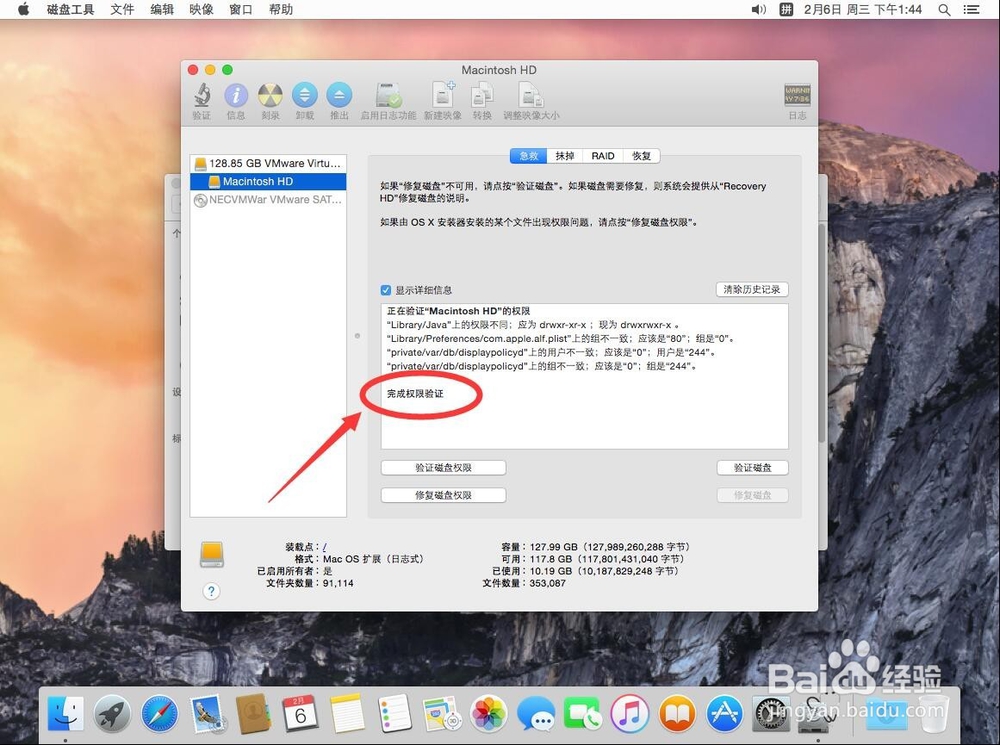Viewport: 1000px width, 745px height.
Task: Click the 新建映像 toolbar icon
Action: click(x=443, y=95)
